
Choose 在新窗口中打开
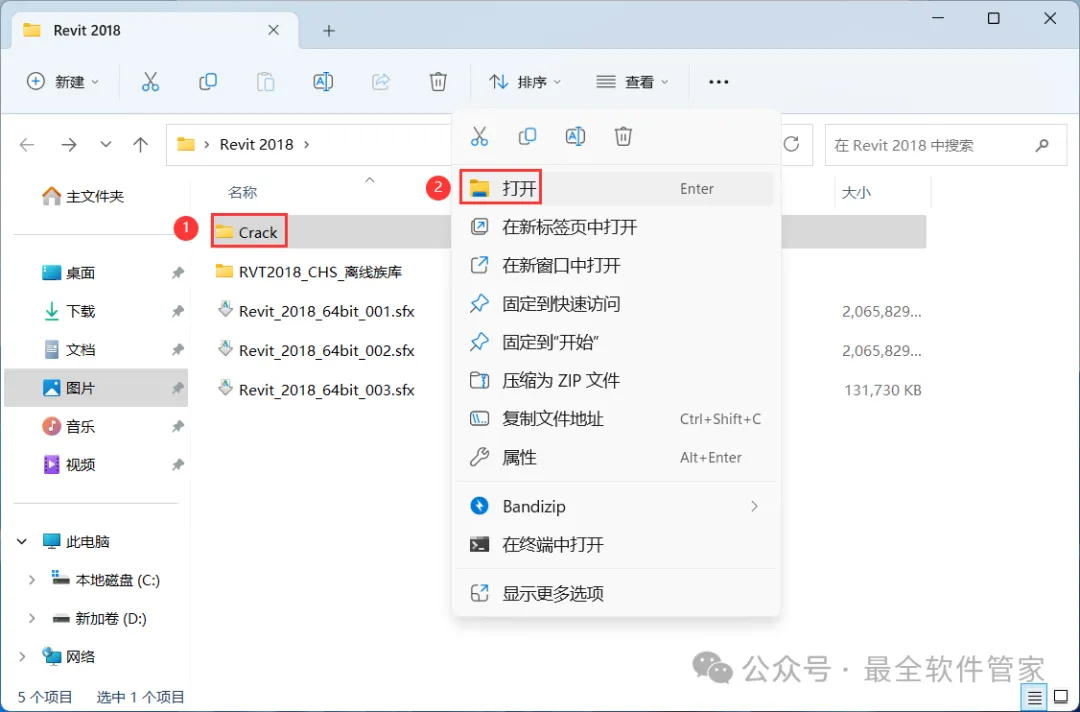(616, 266)
